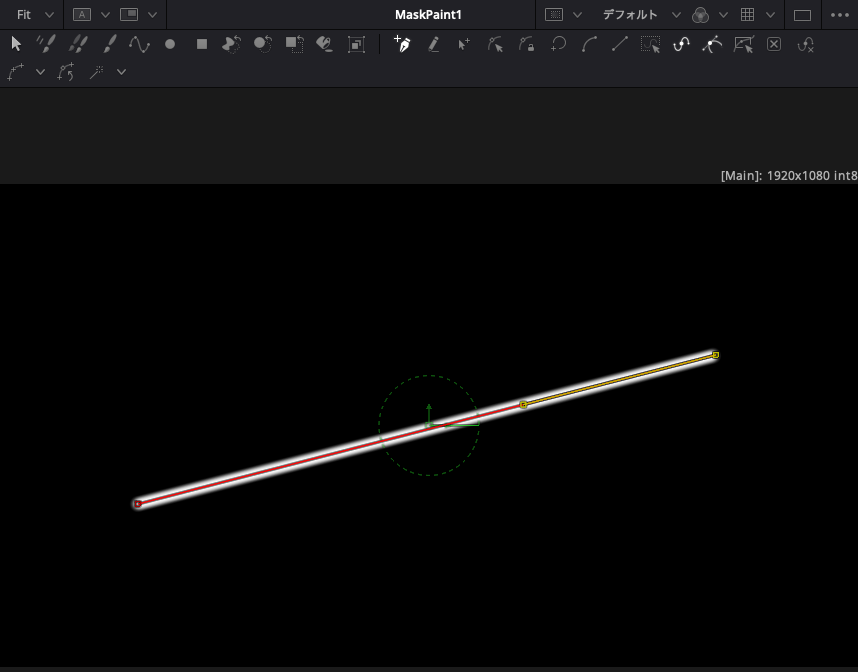
Task: Click the MaskPaint1 viewer title
Action: click(x=428, y=15)
